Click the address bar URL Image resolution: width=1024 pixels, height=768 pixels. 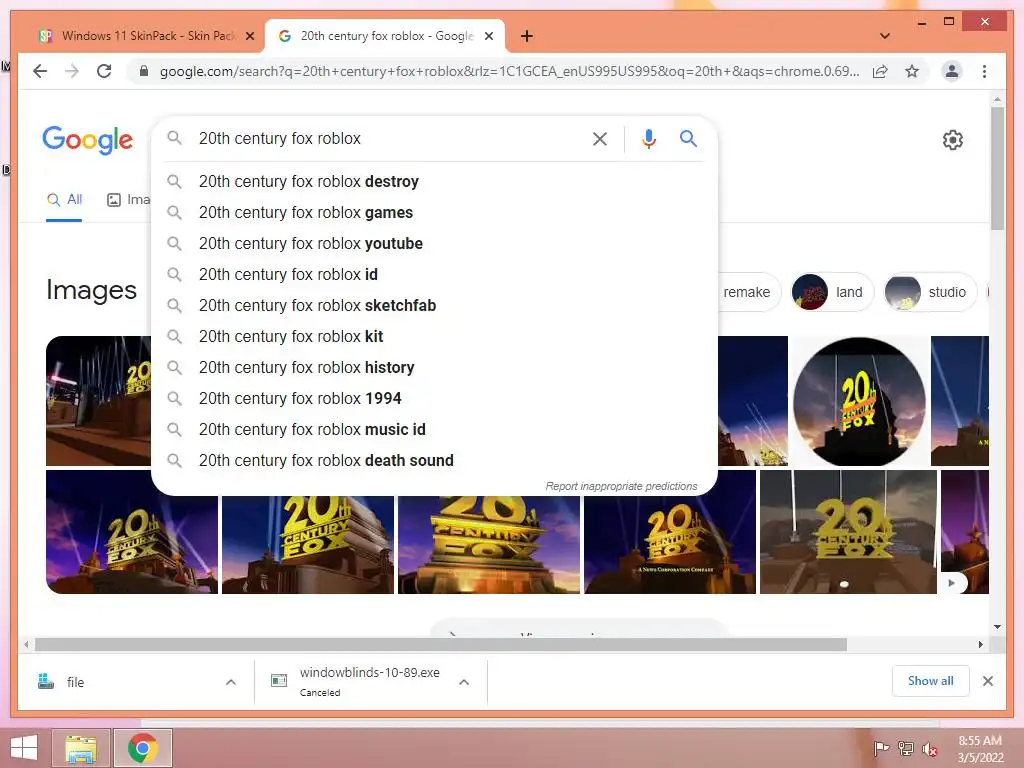tap(509, 71)
